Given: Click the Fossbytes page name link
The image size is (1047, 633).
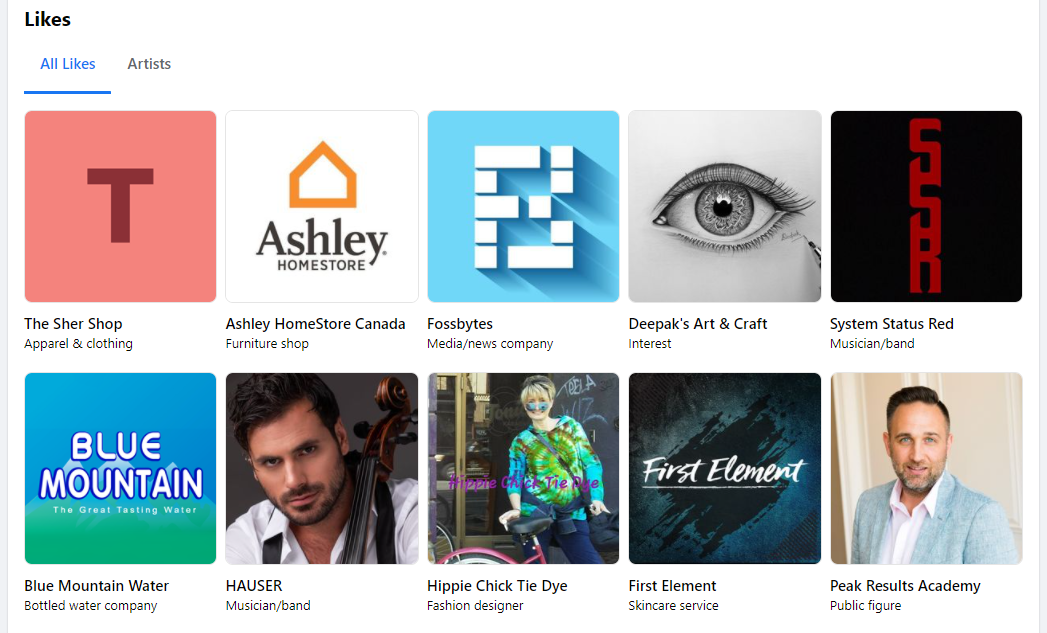Looking at the screenshot, I should 460,324.
